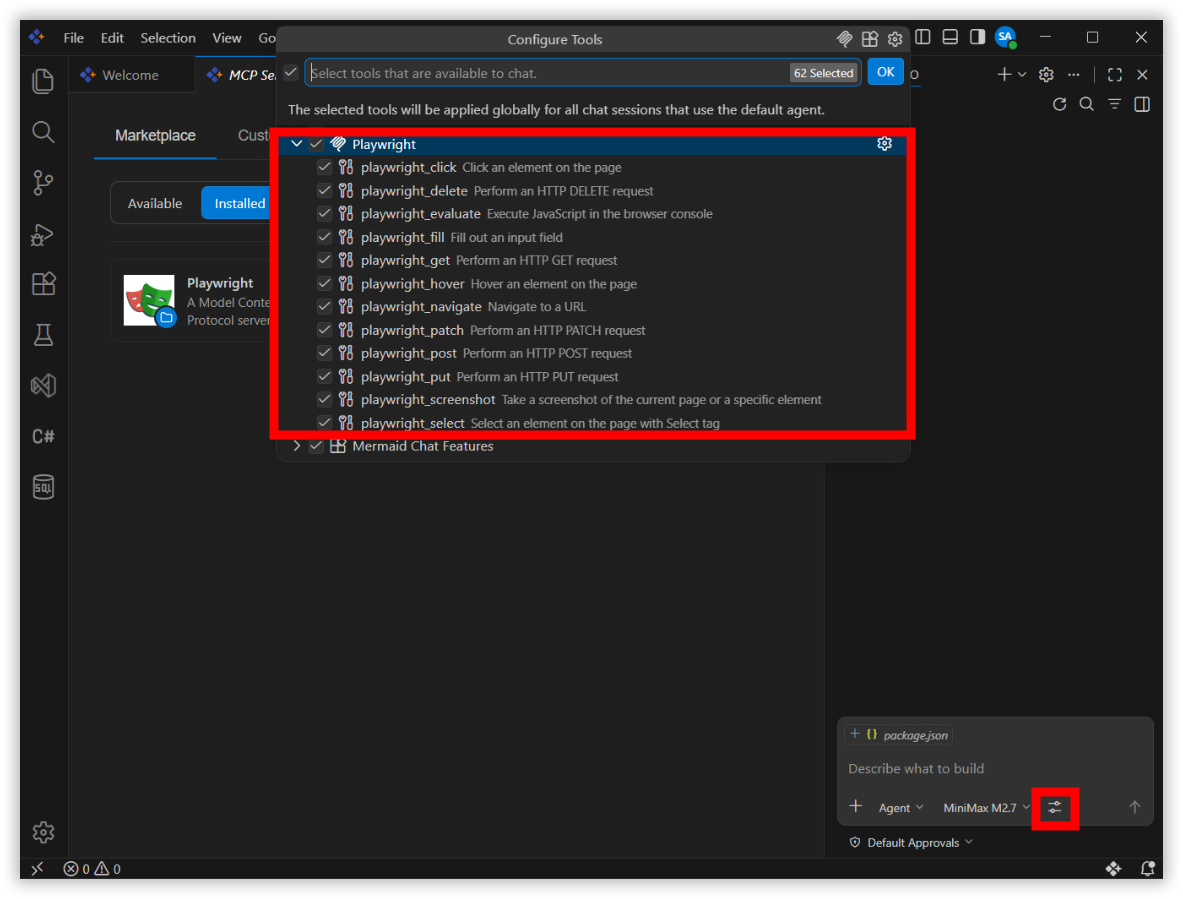
Task: Click the Copilot sparkle icon in status bar
Action: click(1113, 869)
